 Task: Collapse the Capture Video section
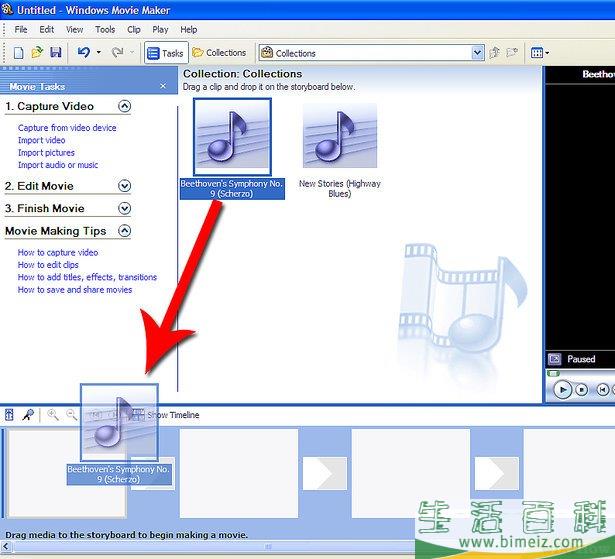pyautogui.click(x=124, y=106)
